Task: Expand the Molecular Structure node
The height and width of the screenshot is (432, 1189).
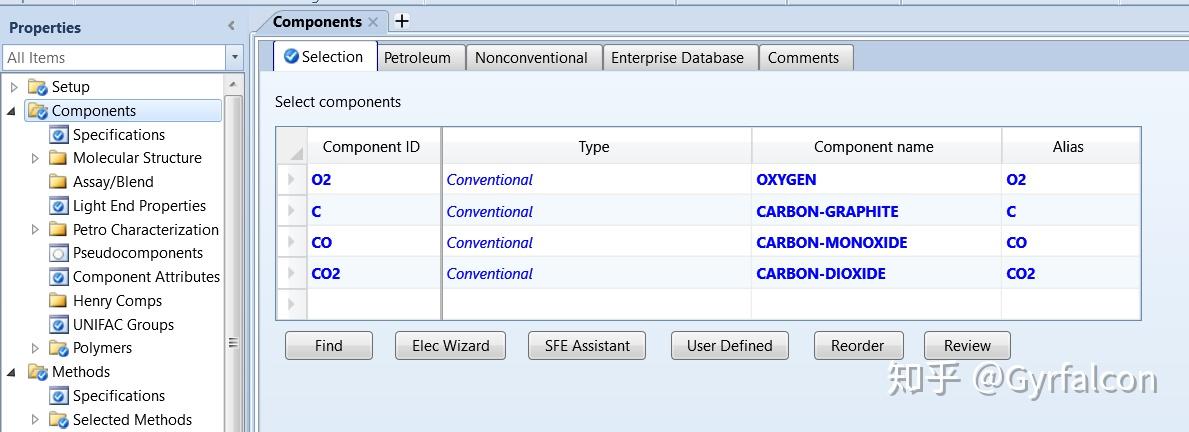Action: click(35, 158)
